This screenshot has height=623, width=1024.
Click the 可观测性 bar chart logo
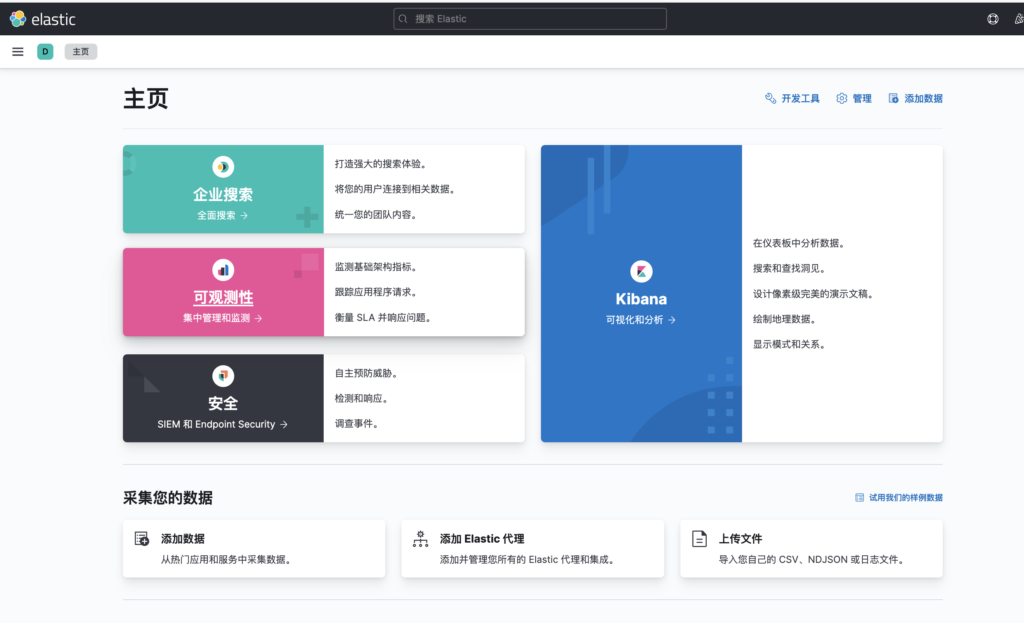[x=223, y=270]
